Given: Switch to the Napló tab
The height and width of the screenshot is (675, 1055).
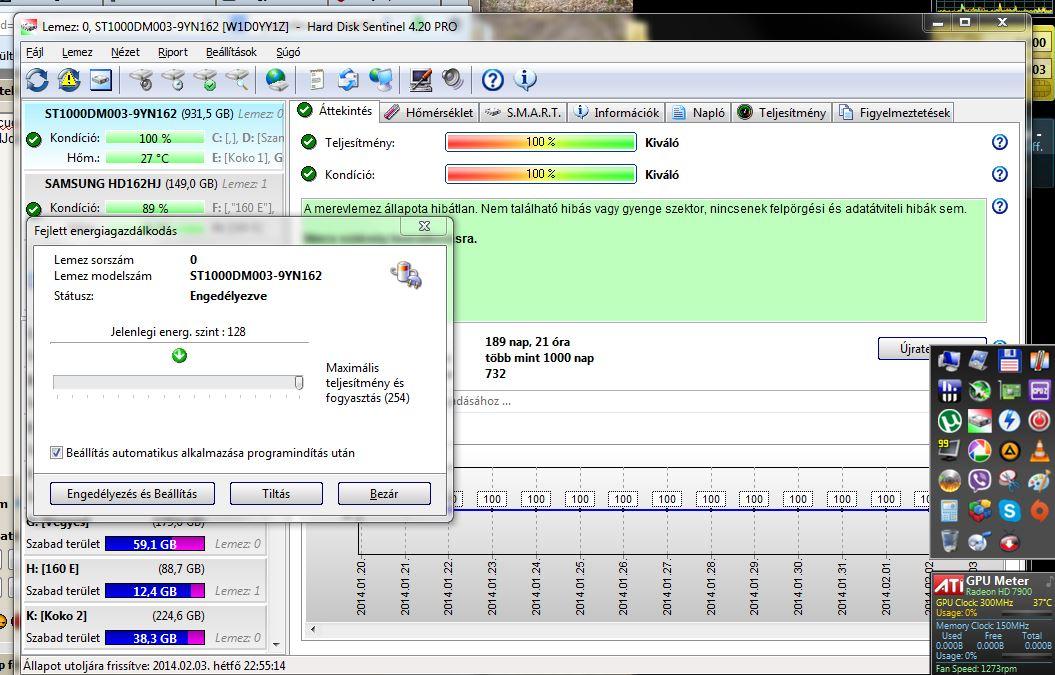Looking at the screenshot, I should (699, 112).
